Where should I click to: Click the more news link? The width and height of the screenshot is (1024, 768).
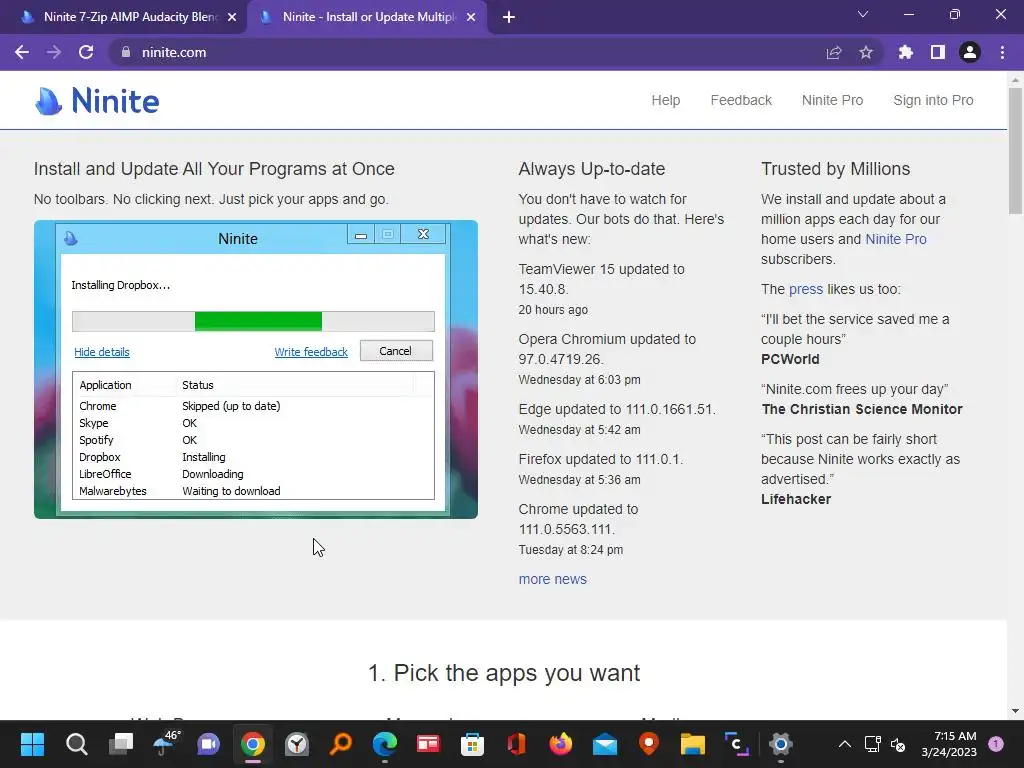pyautogui.click(x=552, y=579)
